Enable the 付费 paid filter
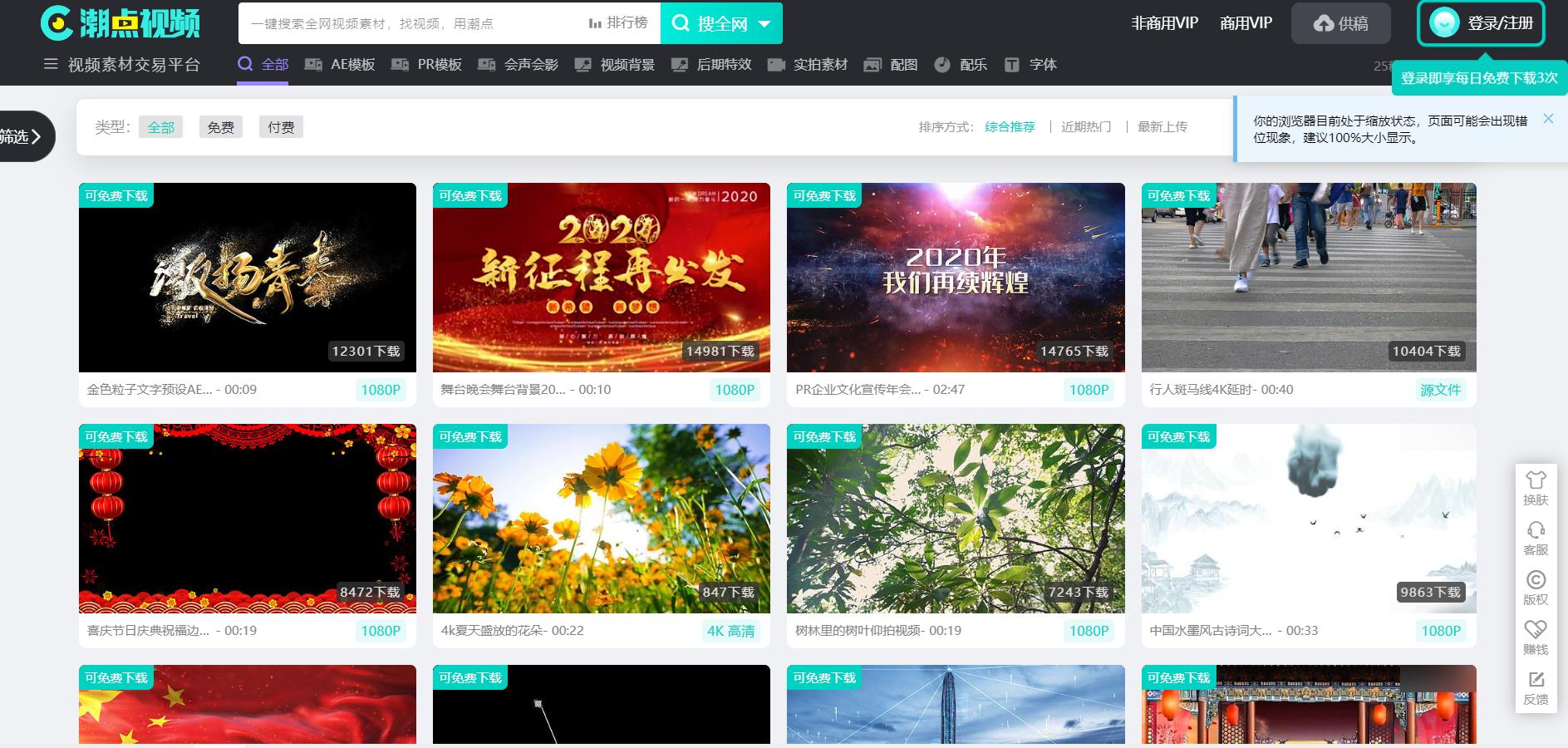 point(281,126)
